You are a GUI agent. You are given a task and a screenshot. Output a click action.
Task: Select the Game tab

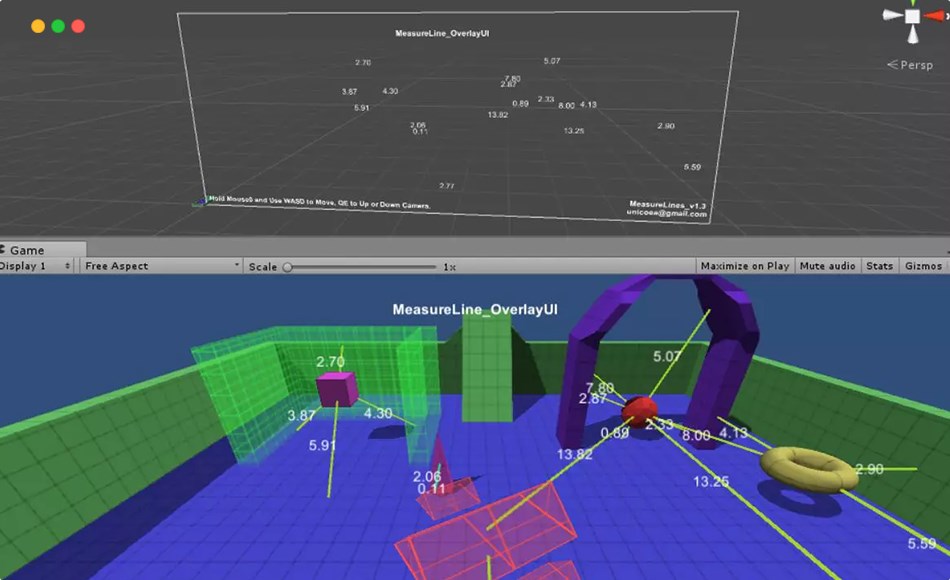click(x=40, y=249)
